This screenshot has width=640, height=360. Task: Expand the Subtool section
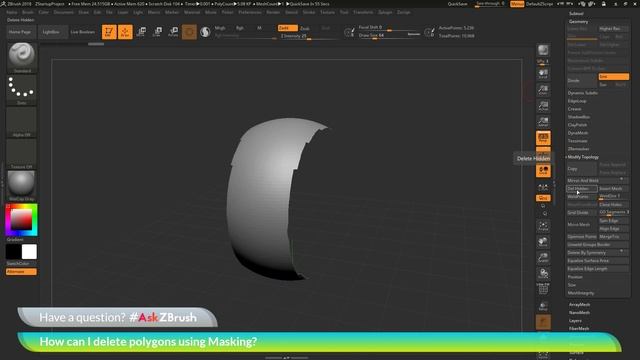[x=576, y=13]
